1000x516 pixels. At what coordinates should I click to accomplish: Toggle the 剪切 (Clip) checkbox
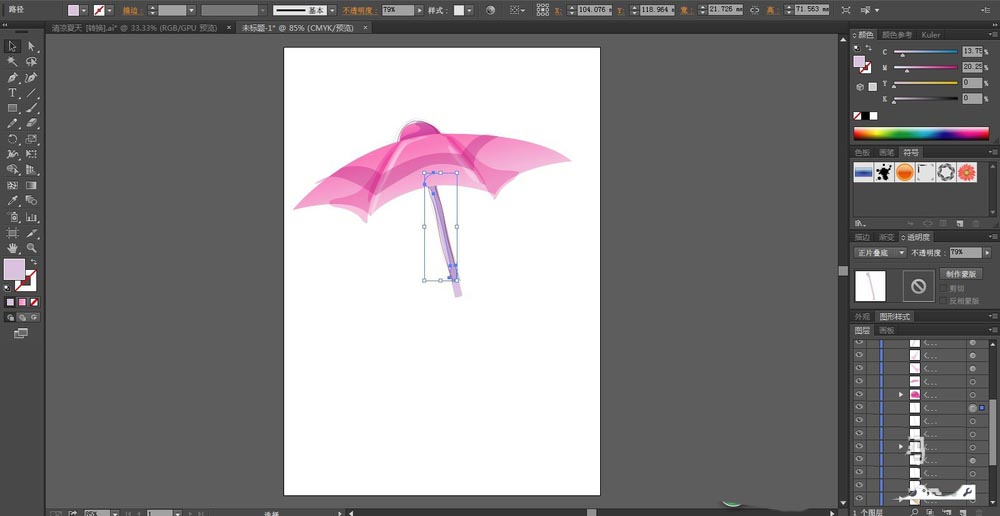point(945,288)
